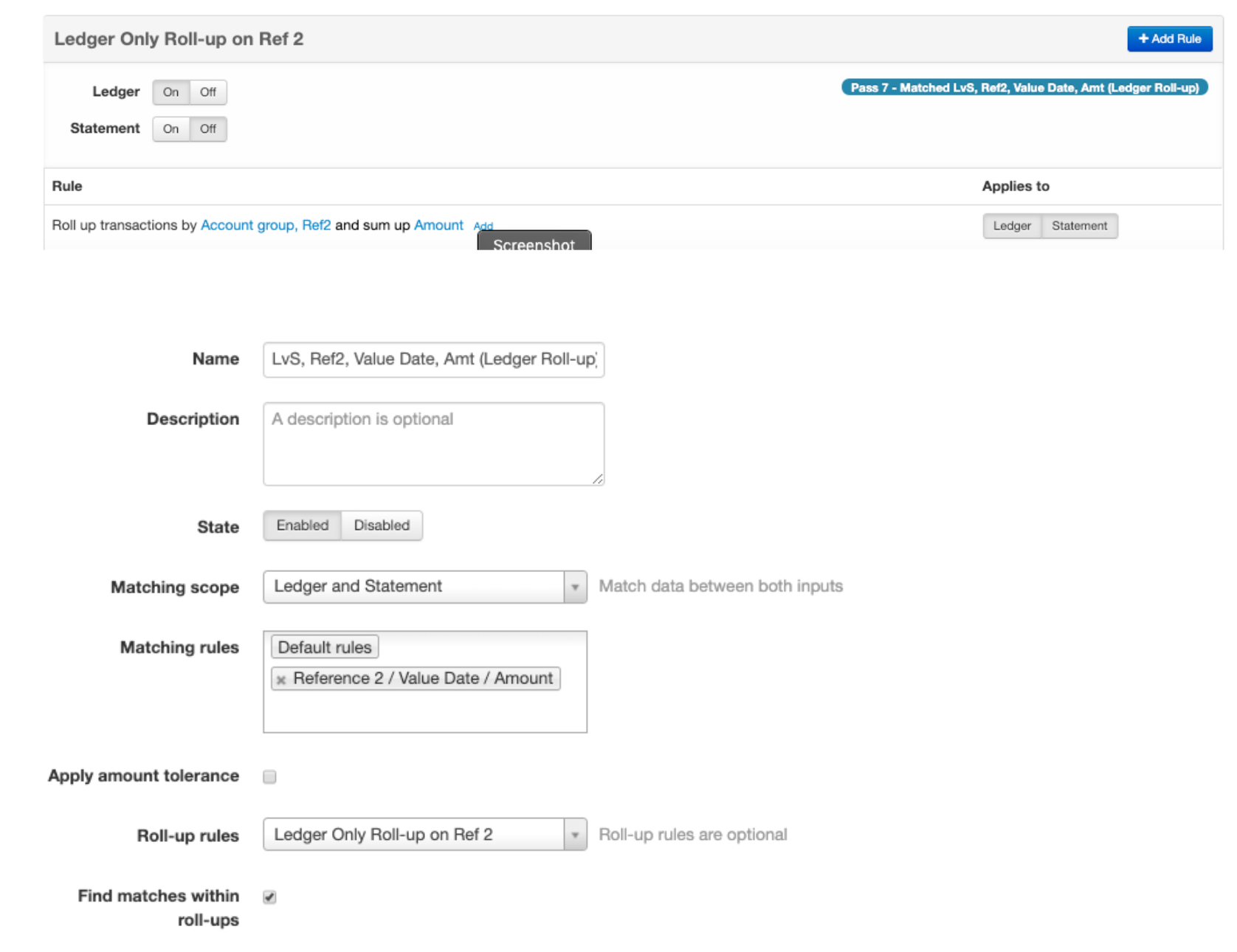Select Ledger in Applies to
The width and height of the screenshot is (1237, 952).
coord(1012,226)
